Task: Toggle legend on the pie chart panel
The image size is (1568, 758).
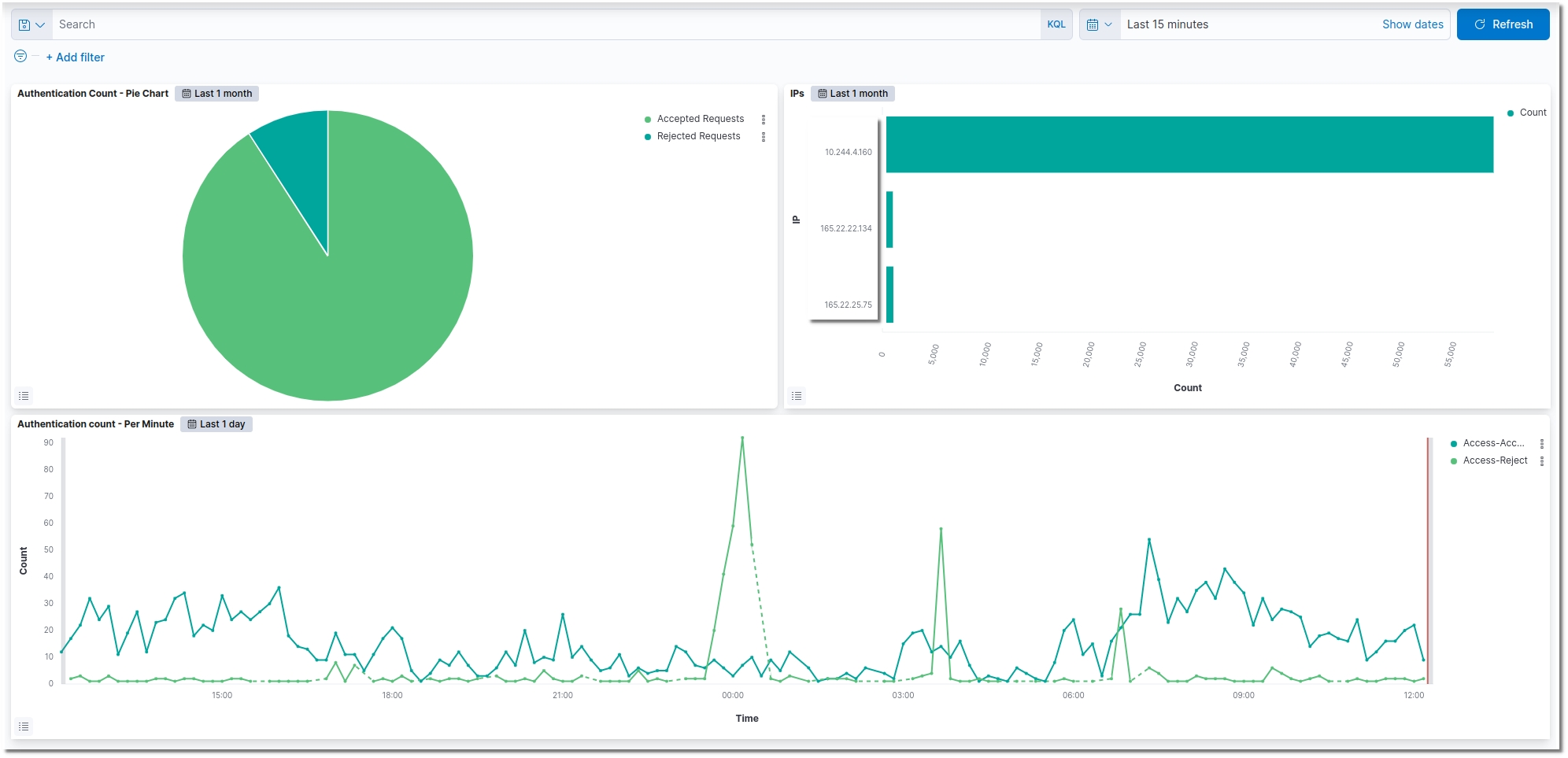Action: [24, 396]
